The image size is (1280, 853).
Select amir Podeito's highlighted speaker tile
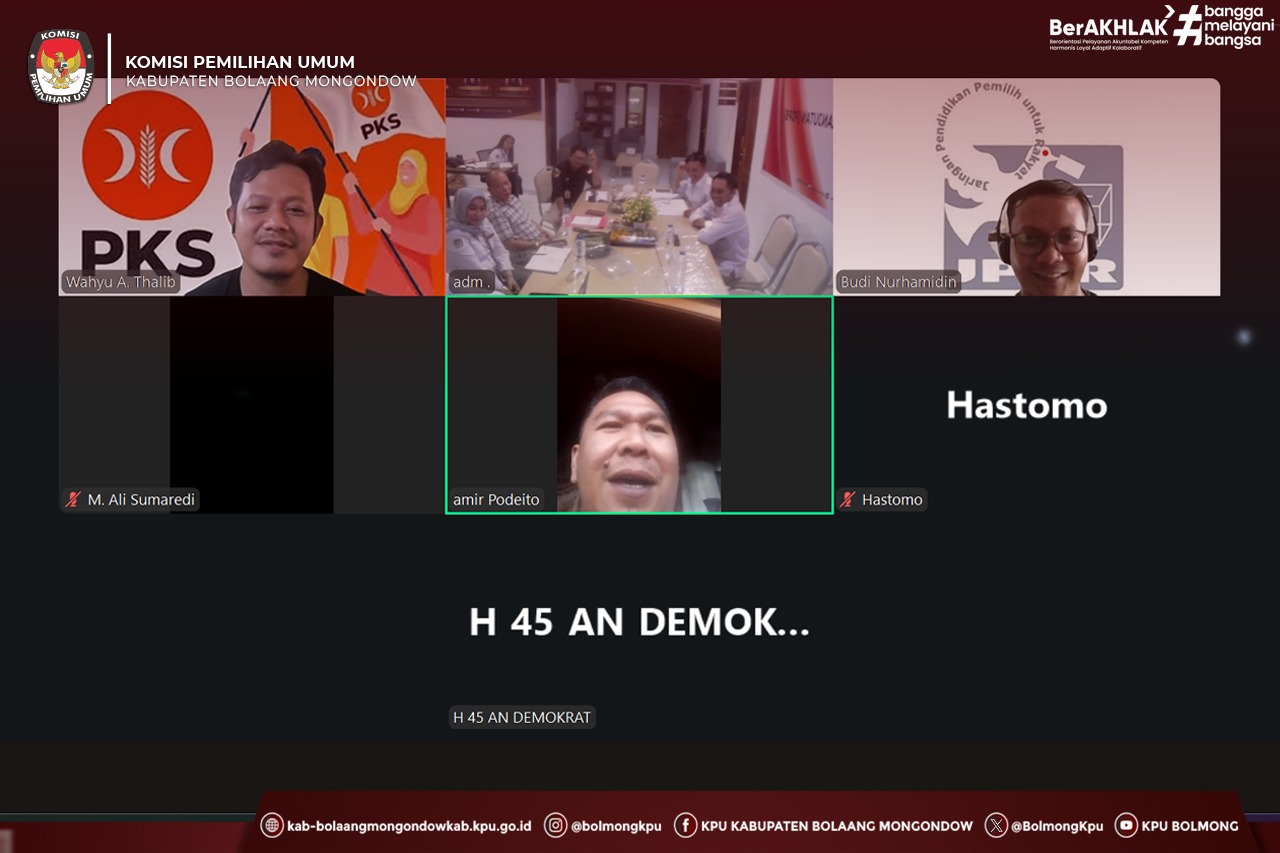coord(639,405)
